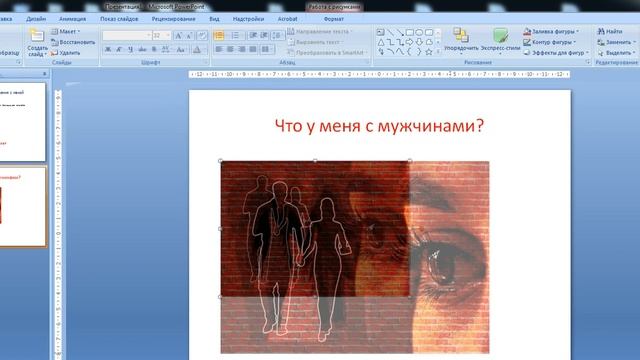Open the Рецензирование ribbon tab

tap(173, 19)
